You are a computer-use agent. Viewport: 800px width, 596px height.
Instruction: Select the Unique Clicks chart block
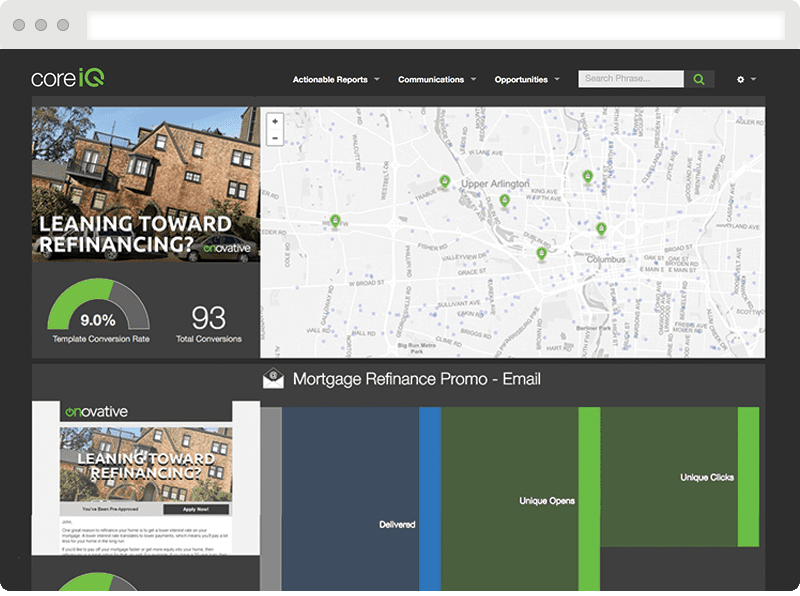point(669,477)
